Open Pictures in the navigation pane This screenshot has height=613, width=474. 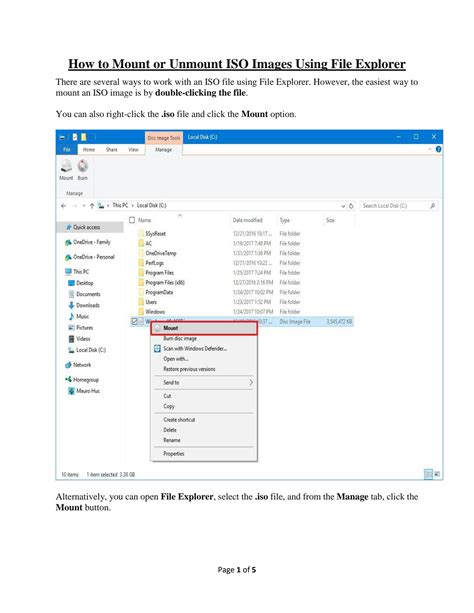pos(81,328)
